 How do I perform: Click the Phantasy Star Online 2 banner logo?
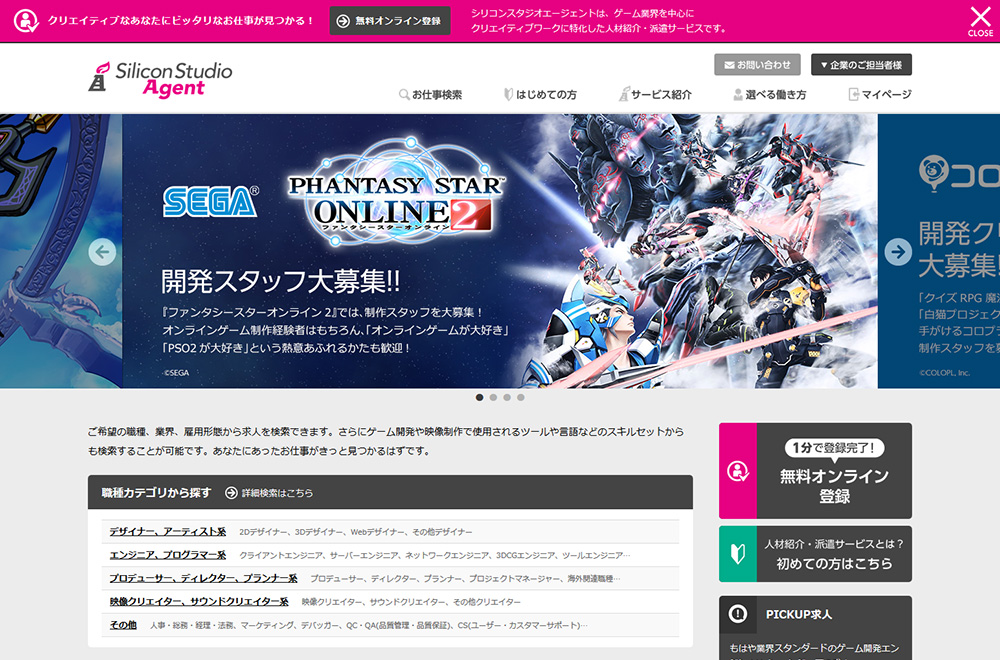395,191
